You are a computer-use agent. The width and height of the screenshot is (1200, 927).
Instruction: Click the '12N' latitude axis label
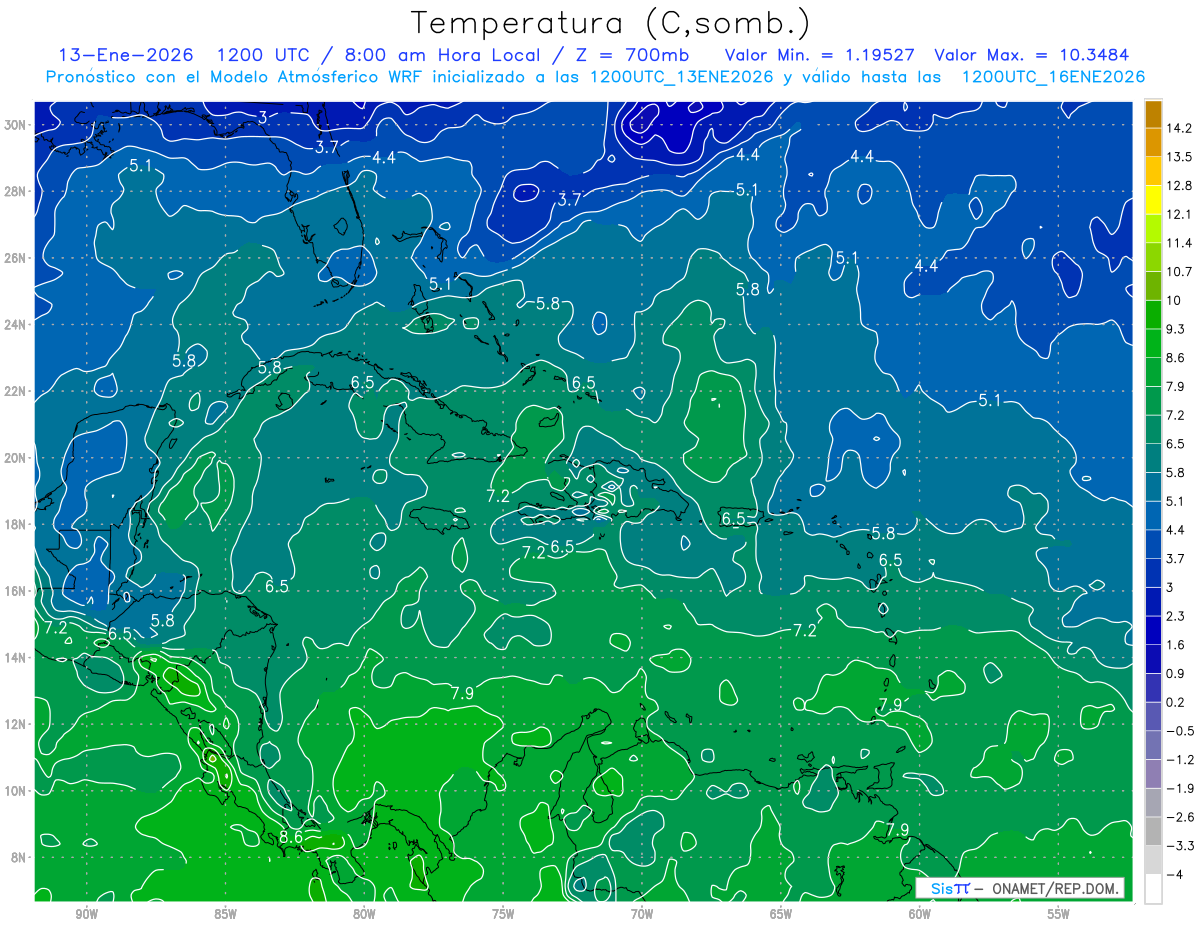pos(15,724)
